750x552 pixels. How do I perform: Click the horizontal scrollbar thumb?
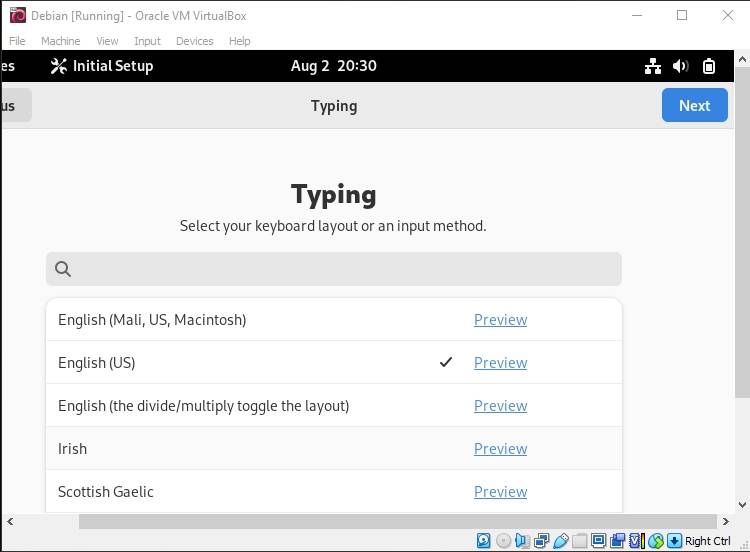(x=397, y=521)
